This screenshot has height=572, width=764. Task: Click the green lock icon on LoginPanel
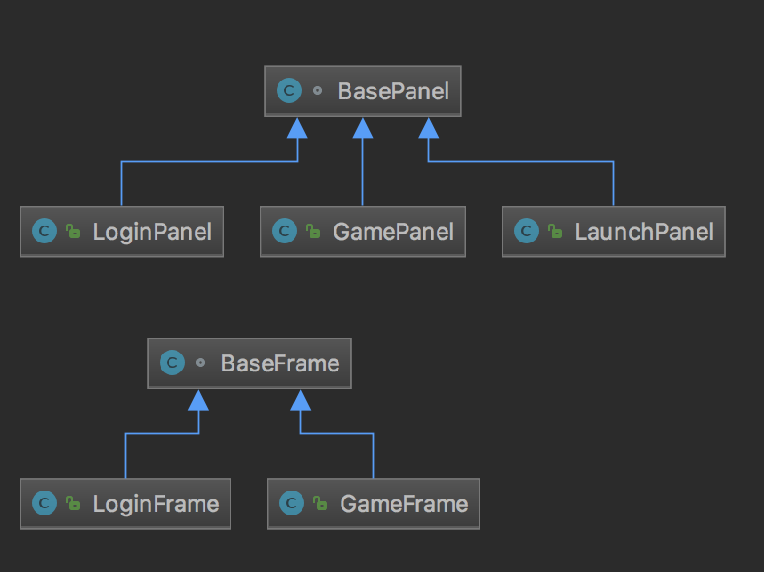point(73,232)
